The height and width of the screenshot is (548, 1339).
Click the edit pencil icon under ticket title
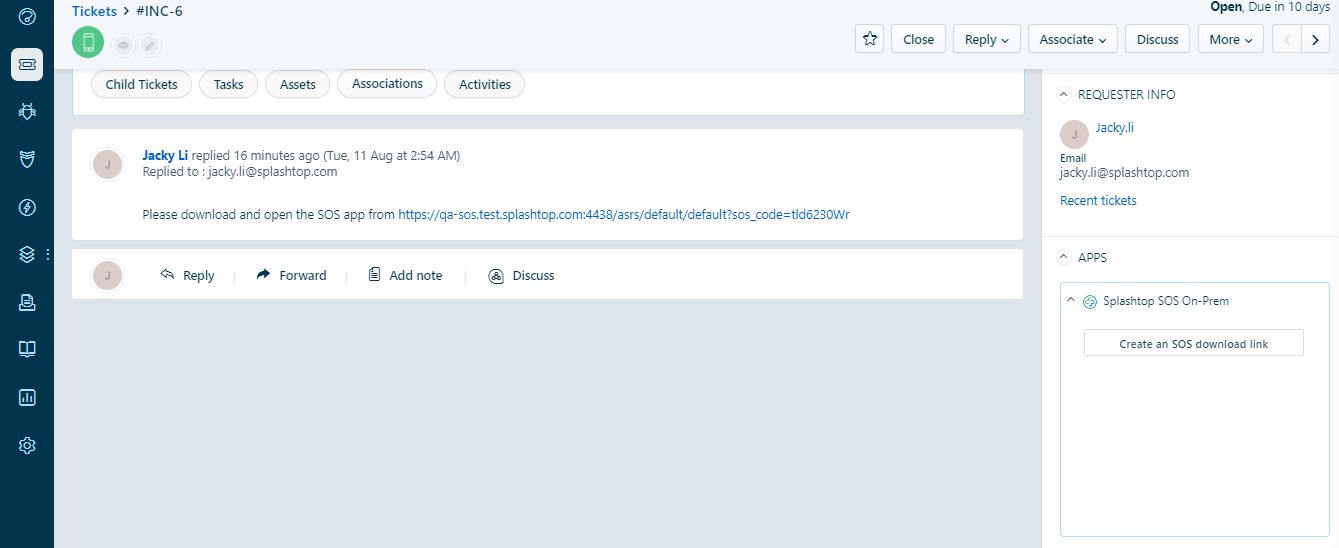click(149, 45)
